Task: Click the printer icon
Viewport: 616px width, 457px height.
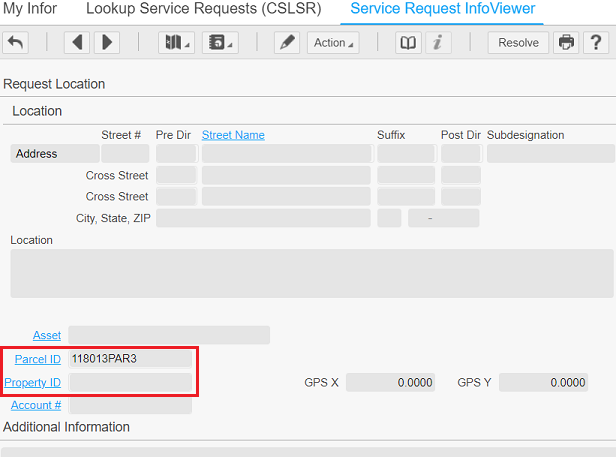Action: click(x=567, y=43)
